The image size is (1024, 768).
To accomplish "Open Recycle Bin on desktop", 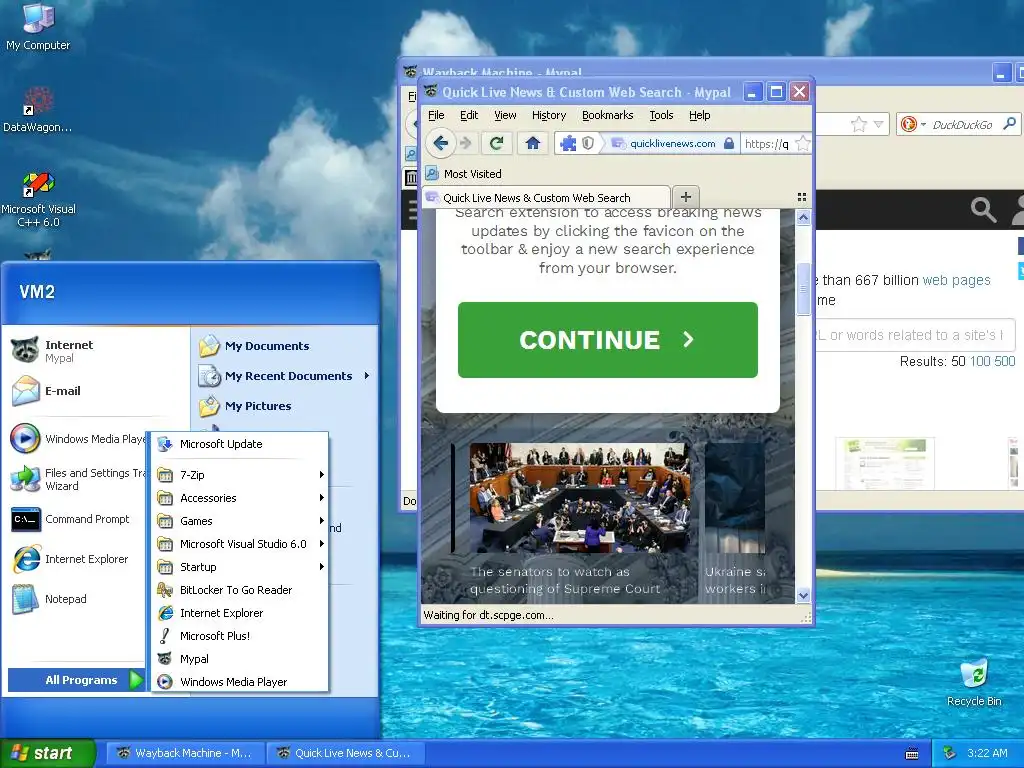I will coord(974,682).
